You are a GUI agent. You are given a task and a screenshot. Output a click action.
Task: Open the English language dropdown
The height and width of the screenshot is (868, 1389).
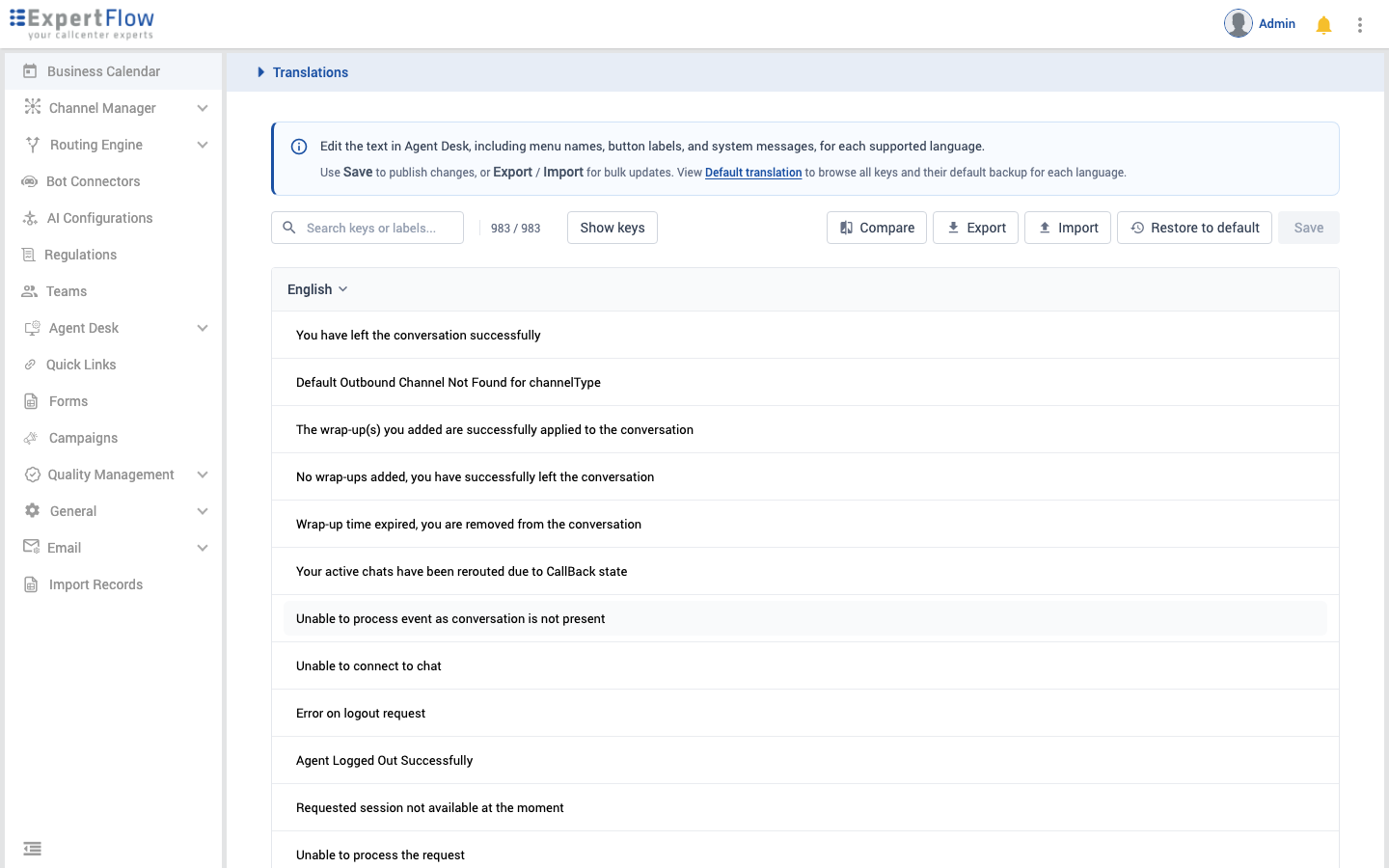click(317, 289)
